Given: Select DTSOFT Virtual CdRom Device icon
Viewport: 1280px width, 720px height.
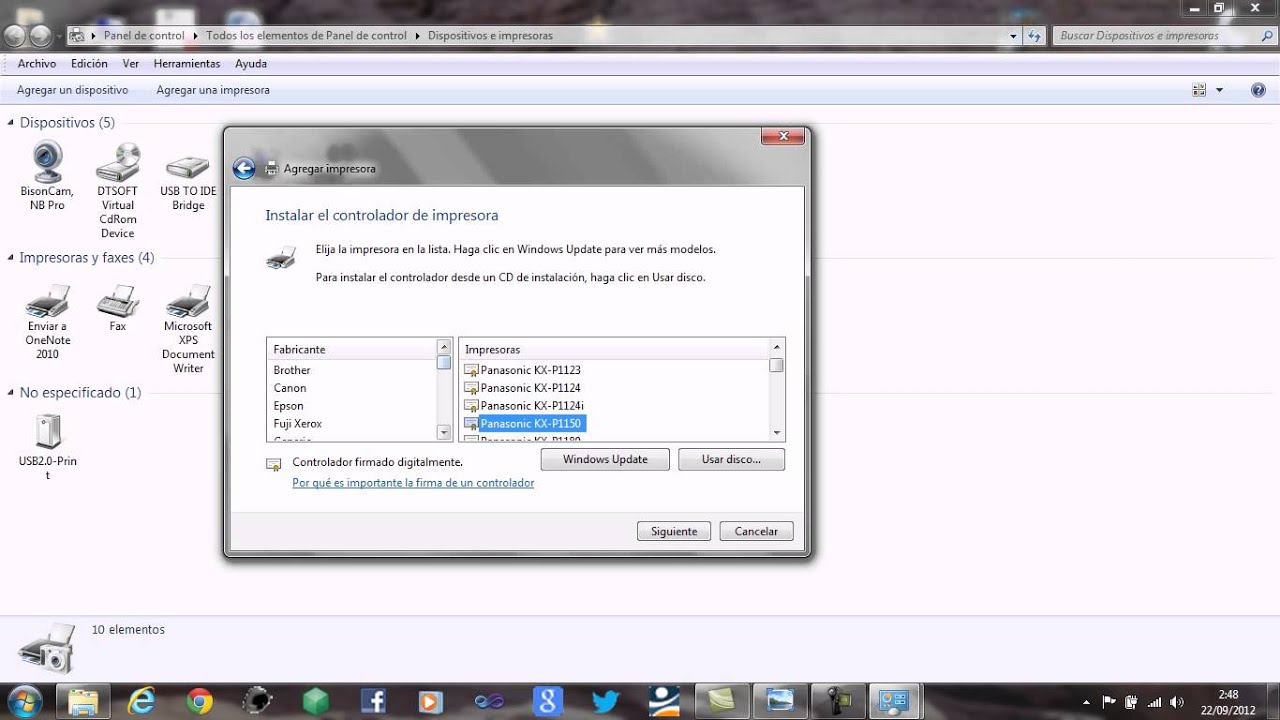Looking at the screenshot, I should [117, 190].
